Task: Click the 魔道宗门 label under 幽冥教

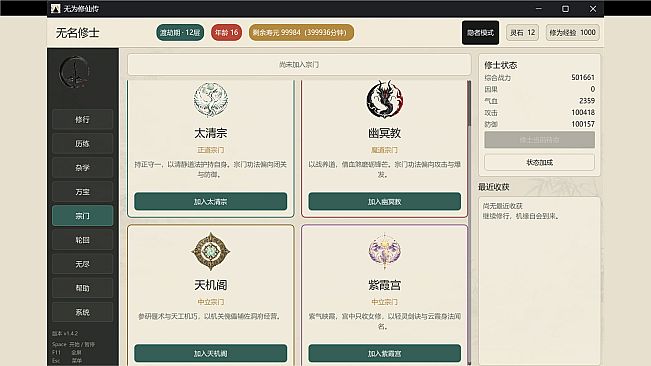Action: pyautogui.click(x=384, y=150)
